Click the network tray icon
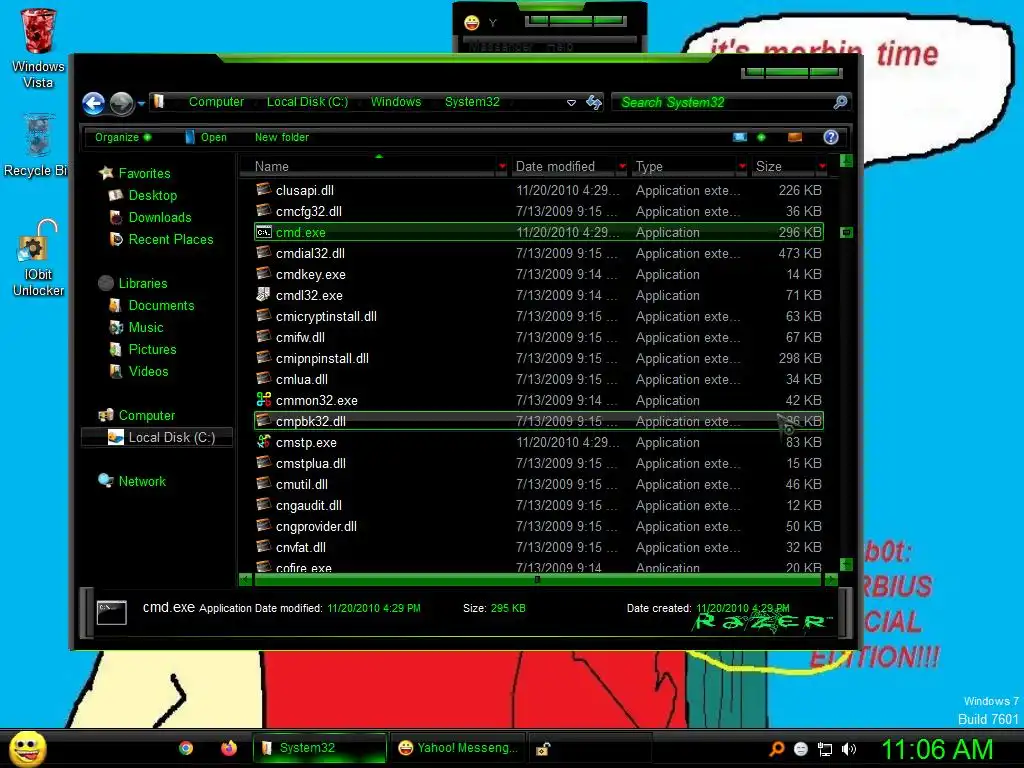This screenshot has height=768, width=1024. [825, 749]
